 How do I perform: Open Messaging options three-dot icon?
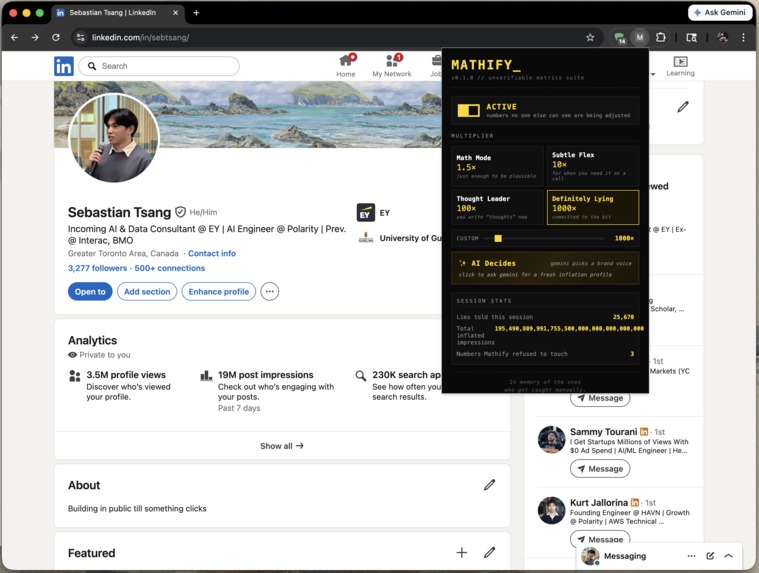(692, 556)
